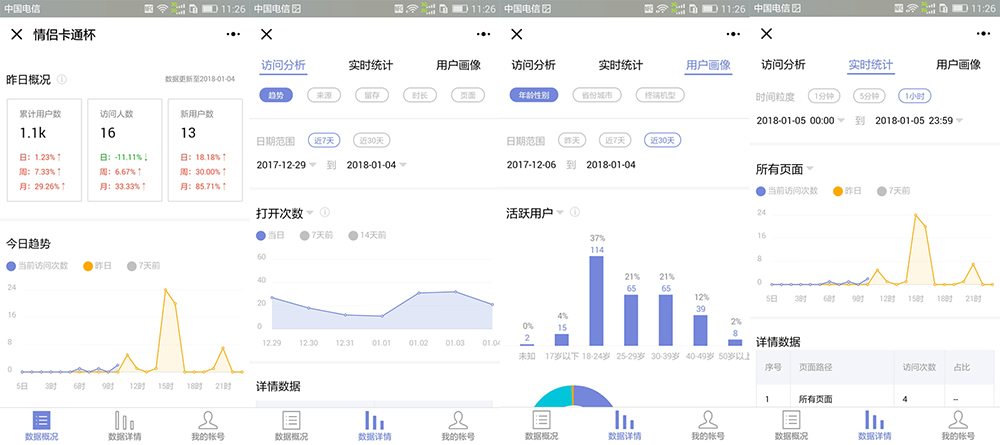Open the more options dots beside 情侣卡通杯
The width and height of the screenshot is (1000, 445).
click(232, 34)
